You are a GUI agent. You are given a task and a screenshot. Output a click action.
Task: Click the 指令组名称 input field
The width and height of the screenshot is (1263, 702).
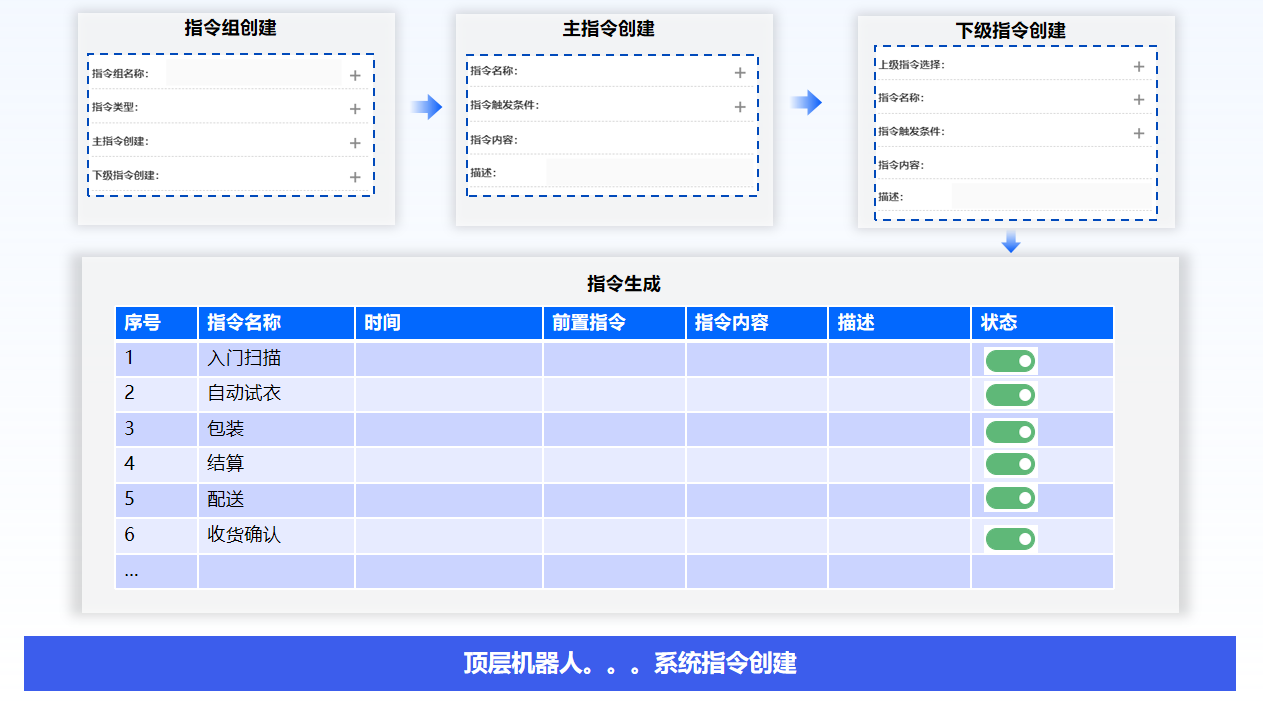click(x=253, y=73)
